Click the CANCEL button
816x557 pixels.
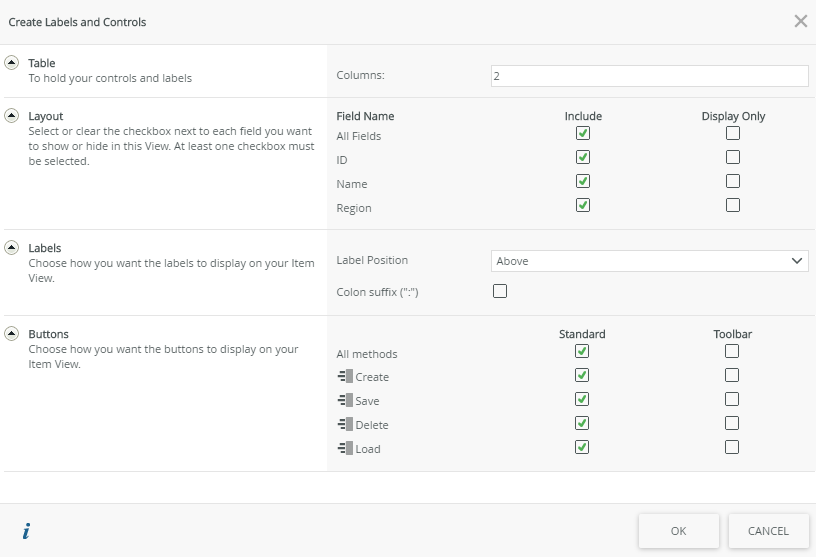point(768,531)
